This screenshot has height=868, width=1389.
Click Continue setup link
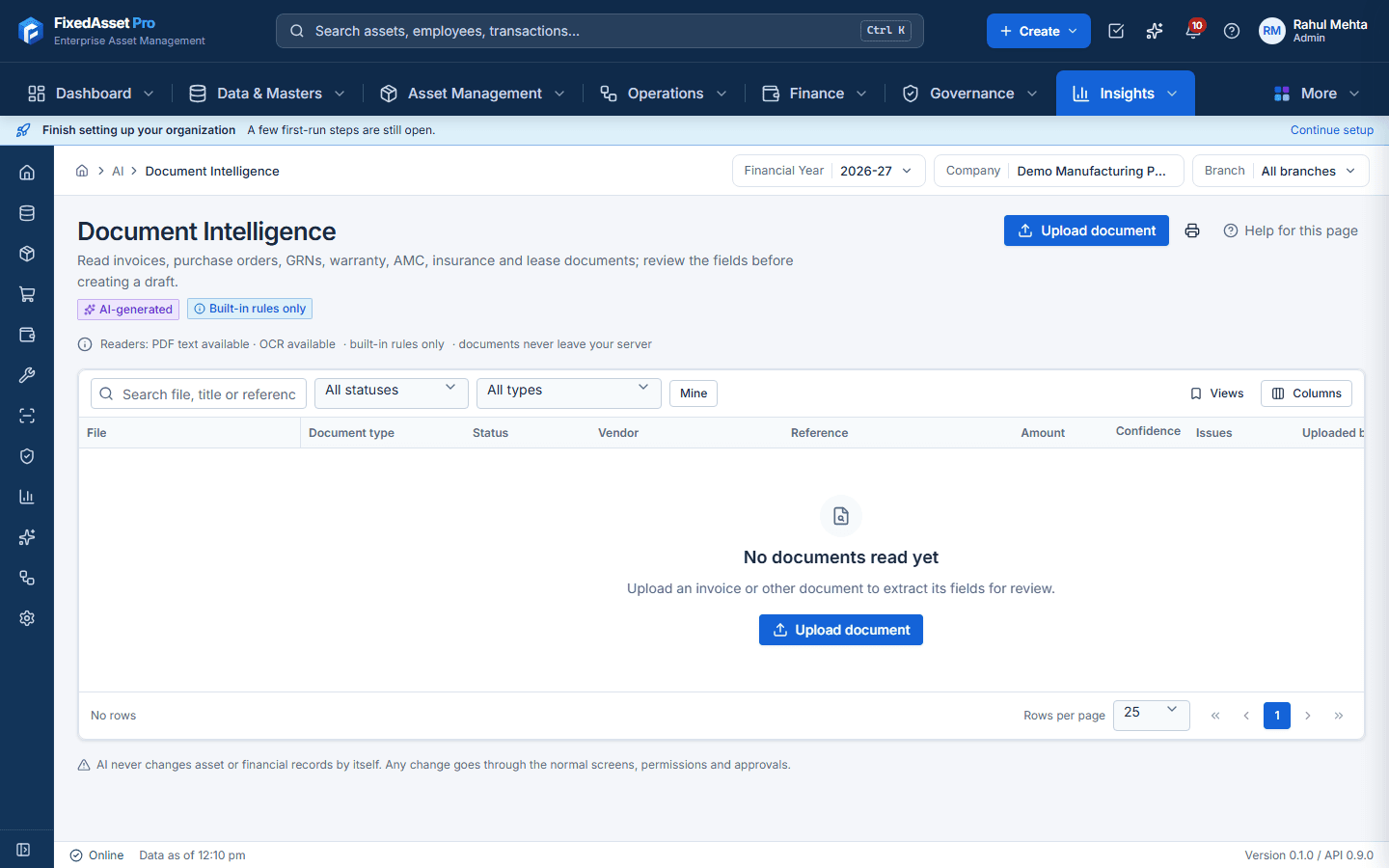point(1332,130)
